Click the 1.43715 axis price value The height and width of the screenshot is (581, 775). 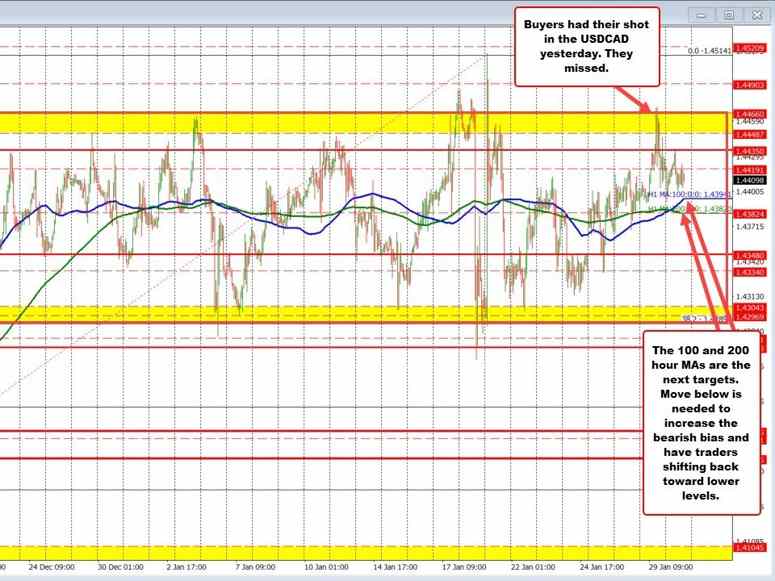point(750,226)
